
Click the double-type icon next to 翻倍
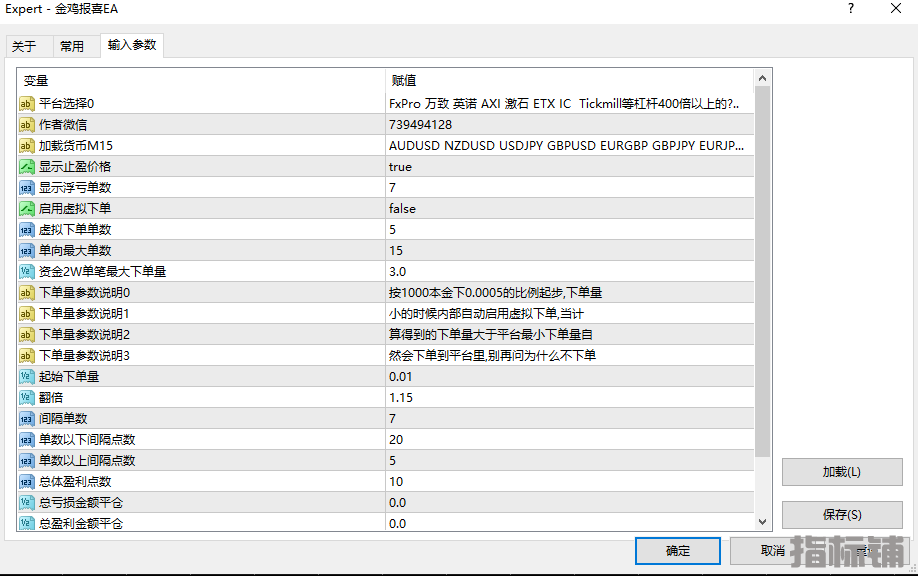[x=26, y=397]
